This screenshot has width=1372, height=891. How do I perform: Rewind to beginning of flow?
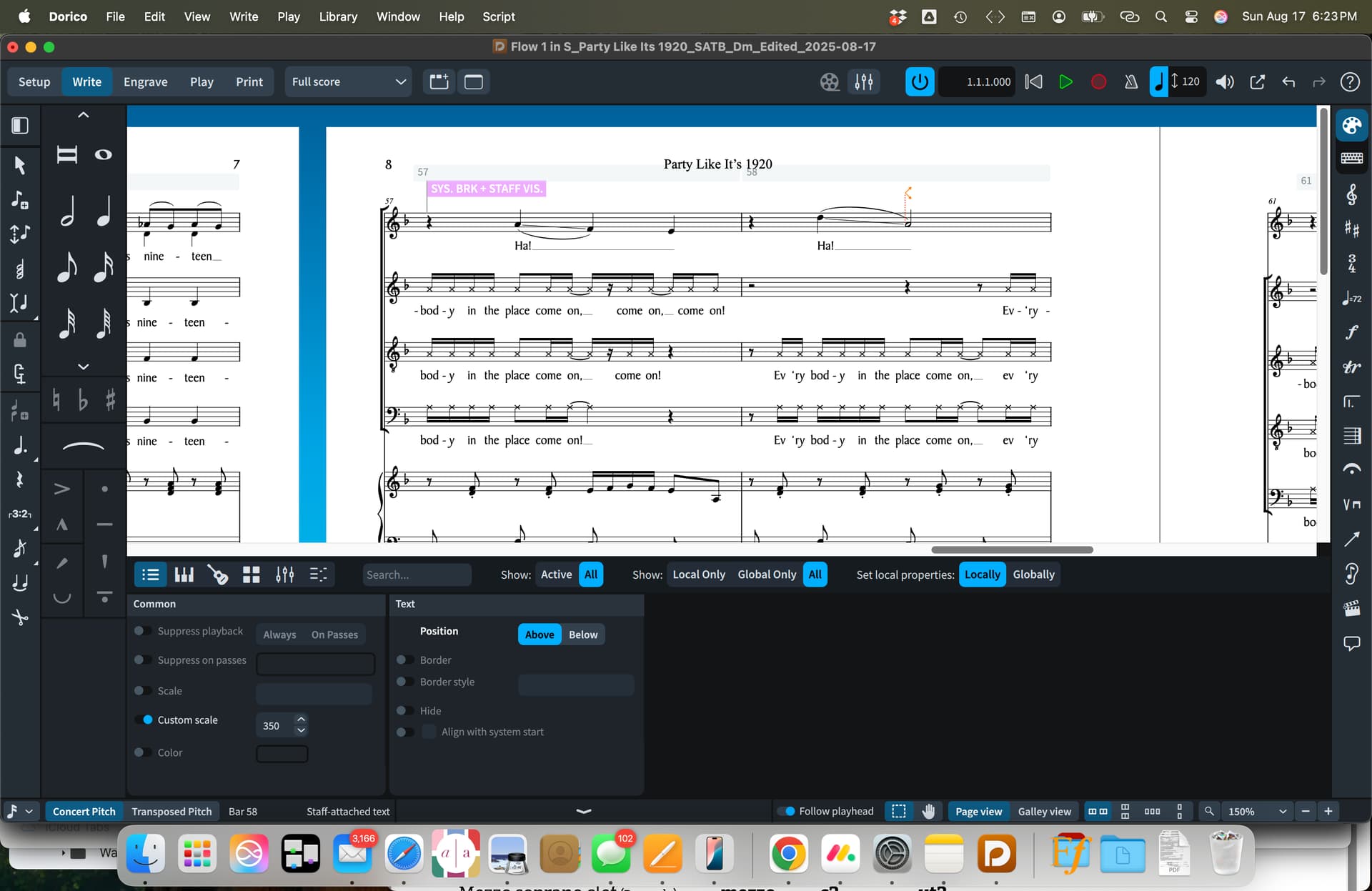coord(1033,82)
